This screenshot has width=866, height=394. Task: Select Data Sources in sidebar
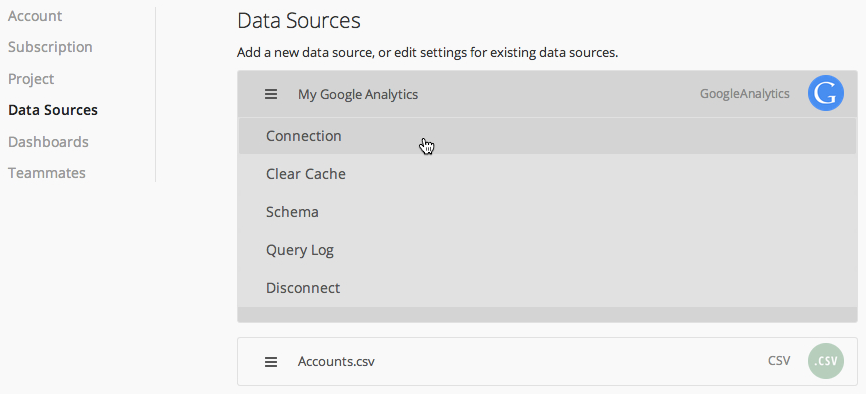pos(53,110)
